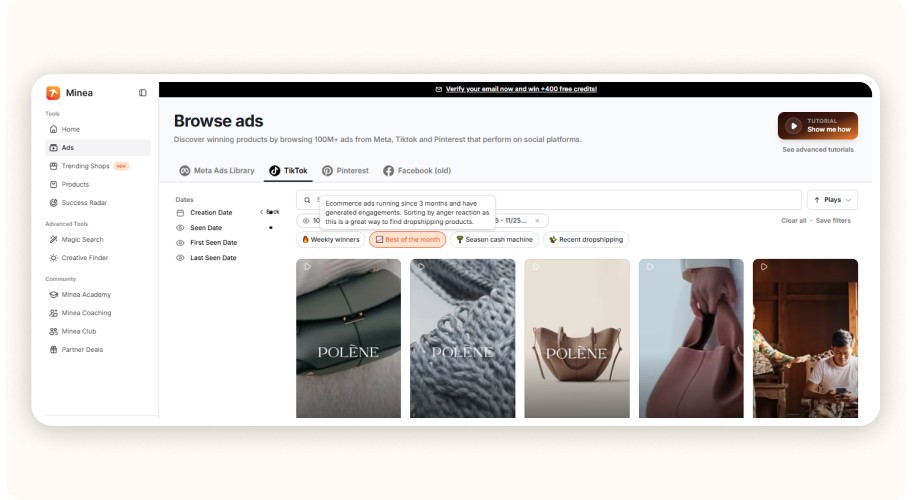
Task: Play video on green bag ad
Action: [x=307, y=267]
